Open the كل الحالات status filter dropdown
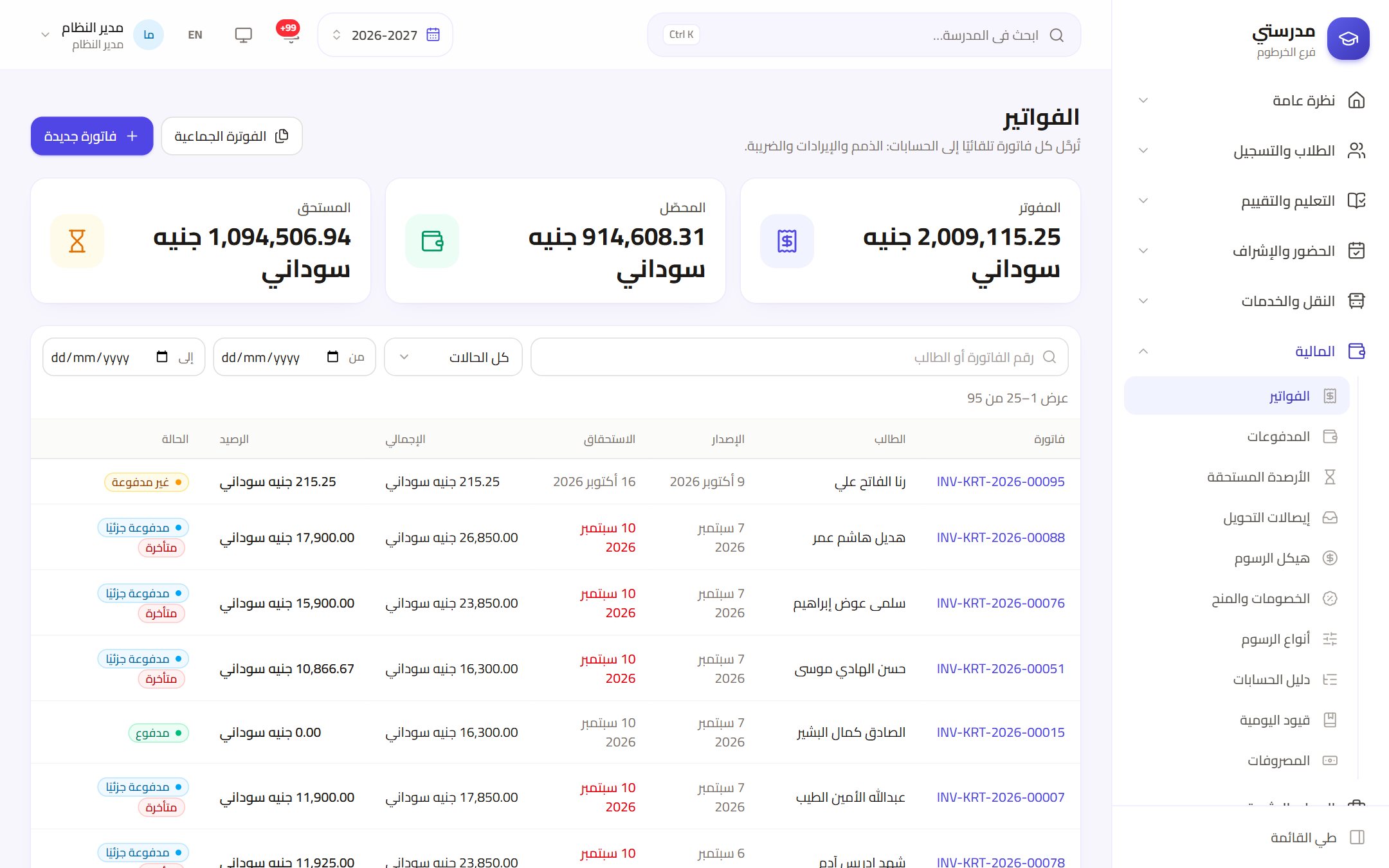 coord(453,357)
